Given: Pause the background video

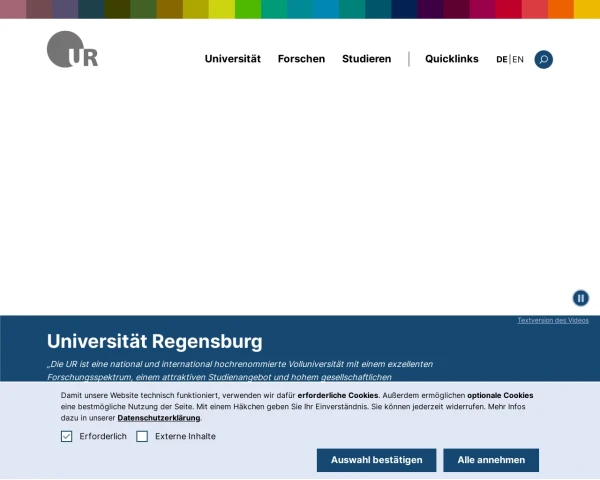Looking at the screenshot, I should [x=580, y=298].
